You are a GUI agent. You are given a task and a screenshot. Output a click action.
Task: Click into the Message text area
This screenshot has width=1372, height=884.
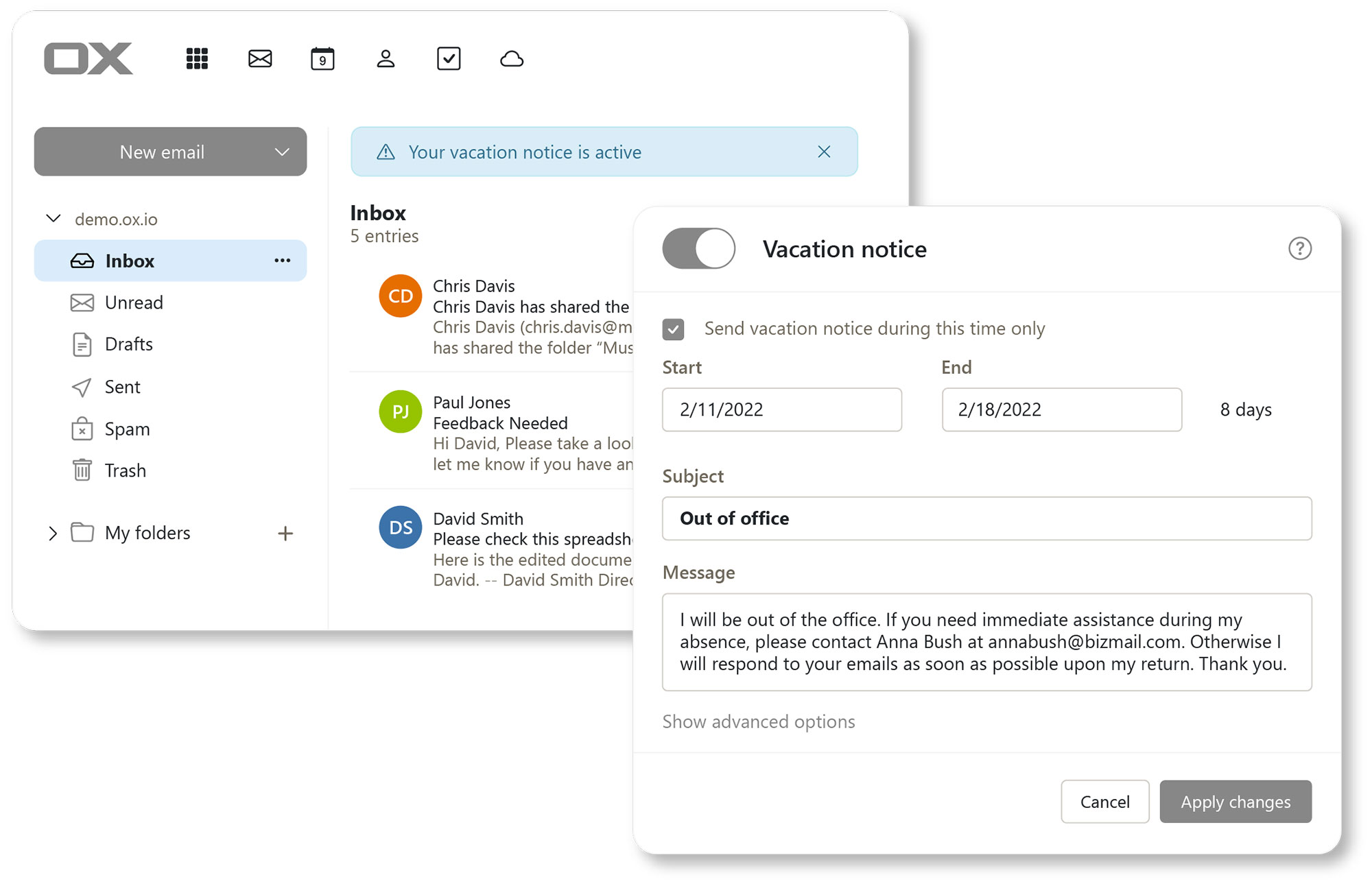tap(986, 642)
